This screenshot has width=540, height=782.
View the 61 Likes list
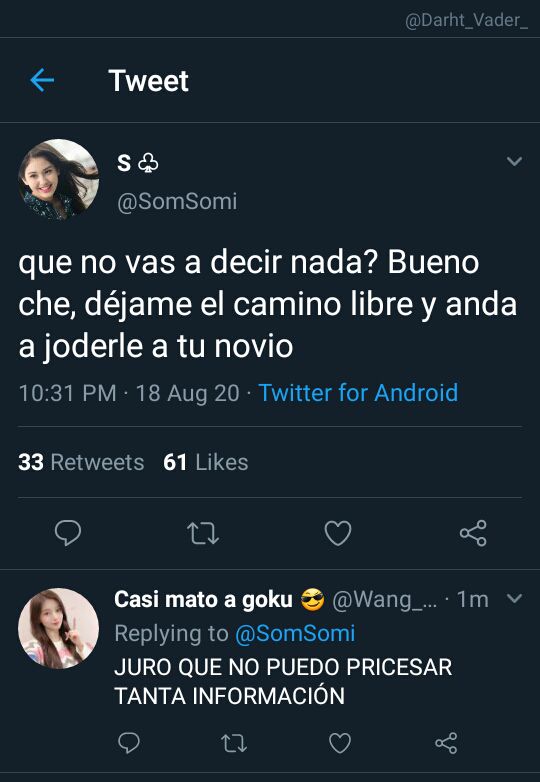point(205,462)
